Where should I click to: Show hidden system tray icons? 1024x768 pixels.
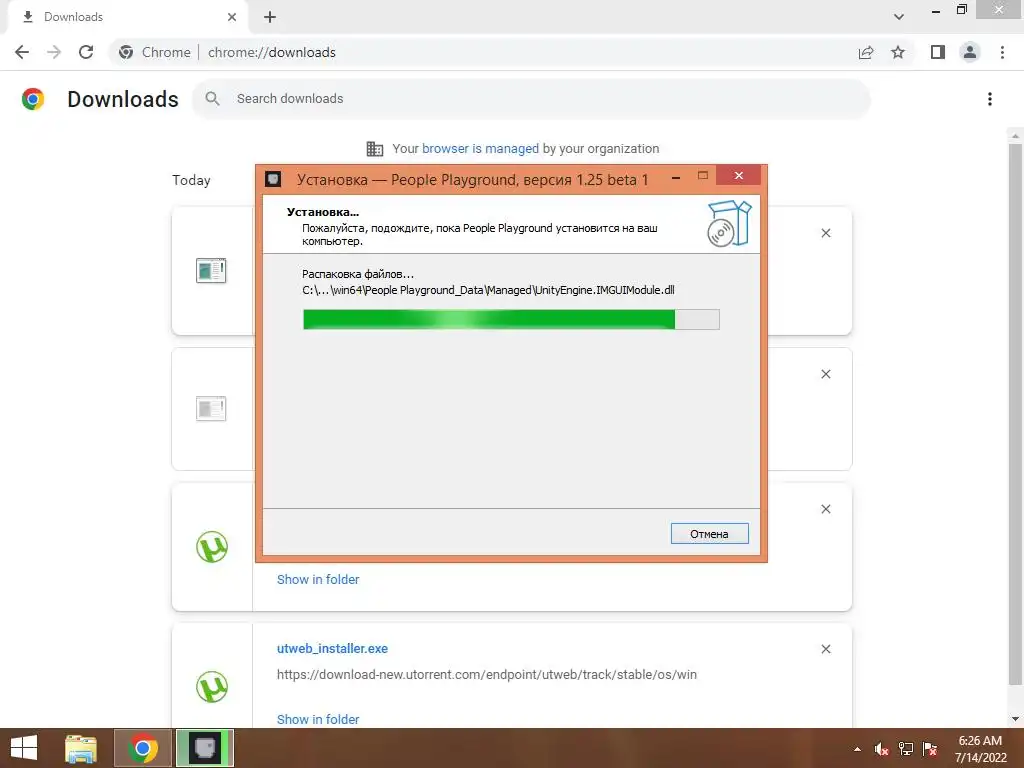click(857, 749)
